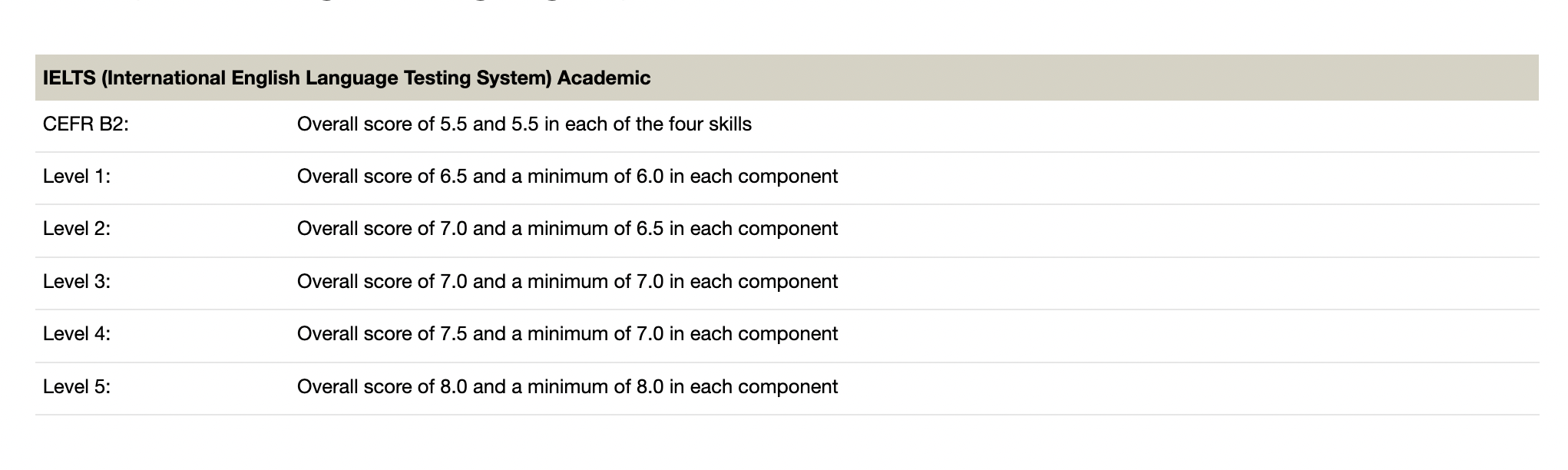Click the 6.0 minimum value in Level 1 row
The image size is (1568, 470).
click(x=650, y=177)
